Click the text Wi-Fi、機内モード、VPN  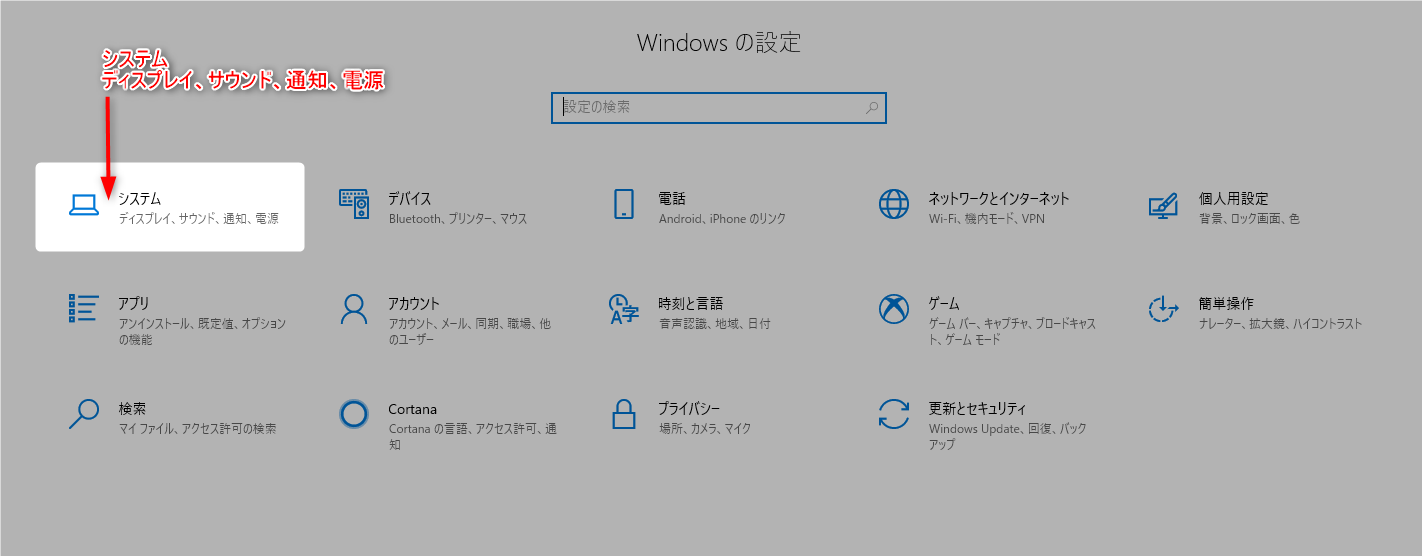(x=987, y=218)
